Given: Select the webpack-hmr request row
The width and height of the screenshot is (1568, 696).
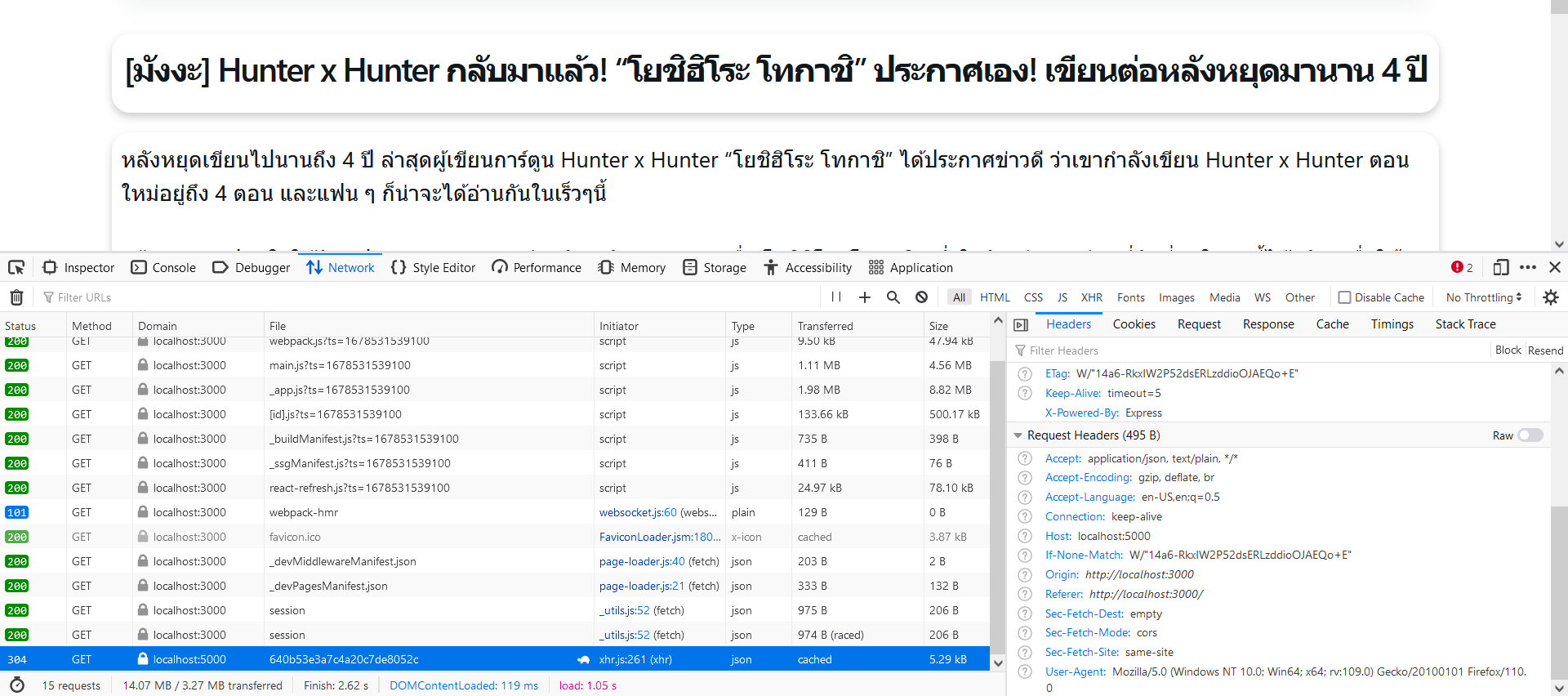Looking at the screenshot, I should [x=495, y=512].
